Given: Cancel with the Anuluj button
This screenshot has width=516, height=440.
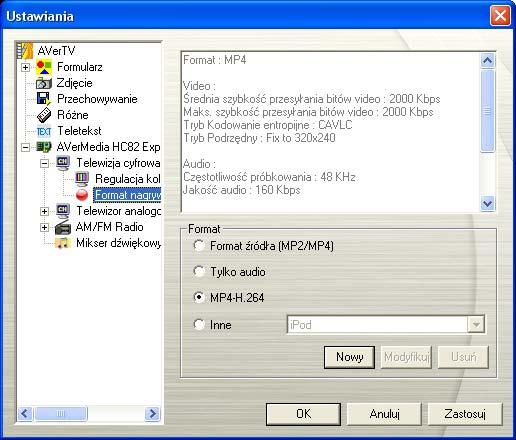Looking at the screenshot, I should click(384, 414).
